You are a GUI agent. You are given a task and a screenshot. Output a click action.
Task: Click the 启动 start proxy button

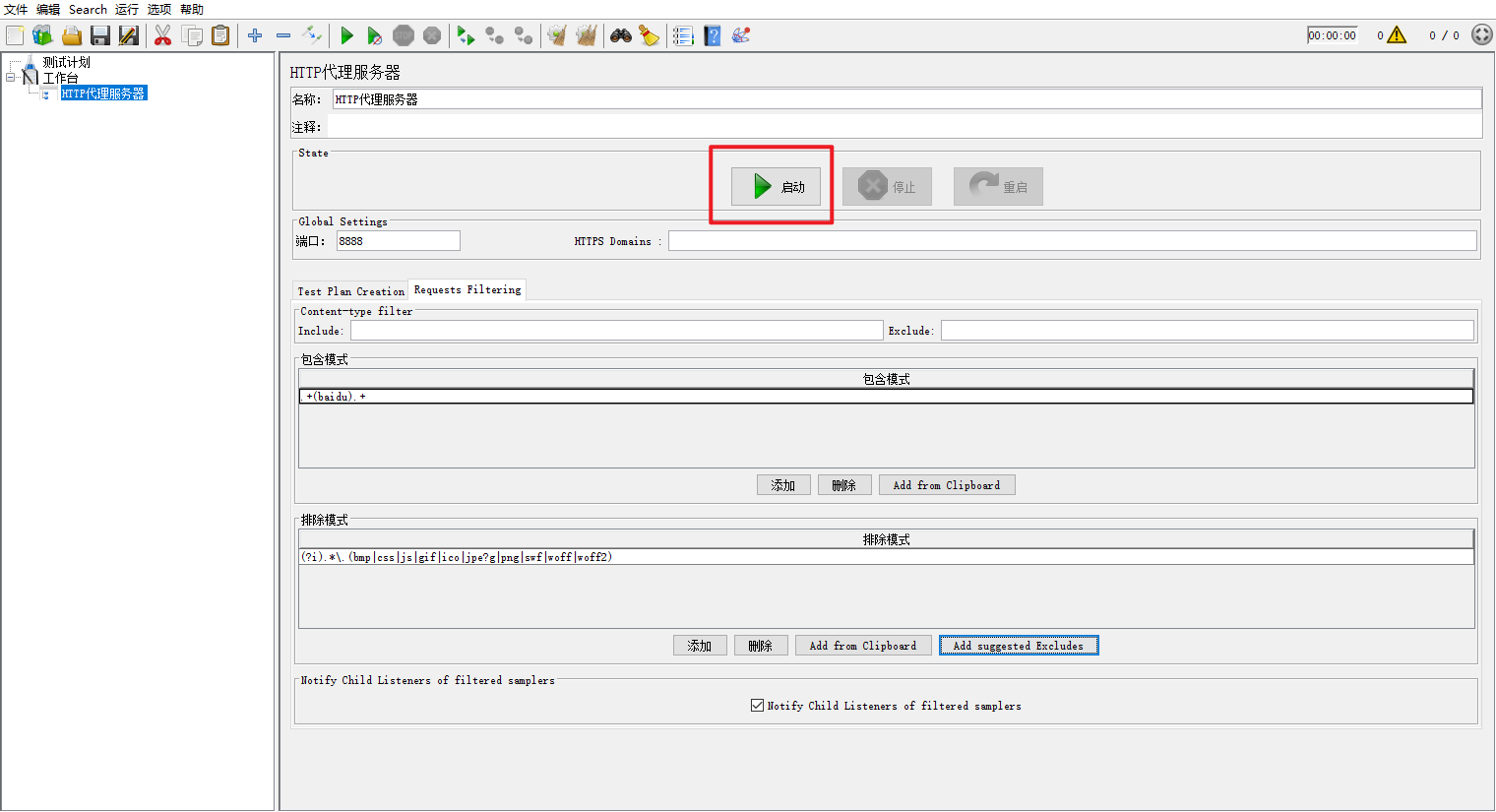[x=776, y=187]
